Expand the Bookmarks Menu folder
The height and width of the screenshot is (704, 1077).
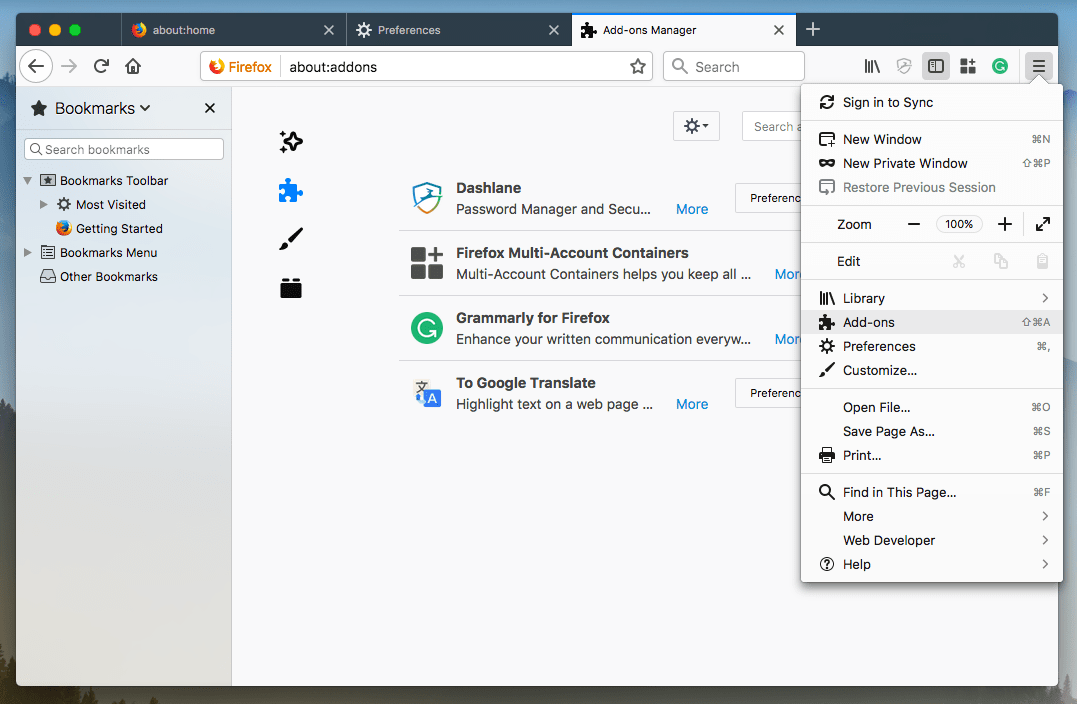click(x=27, y=253)
